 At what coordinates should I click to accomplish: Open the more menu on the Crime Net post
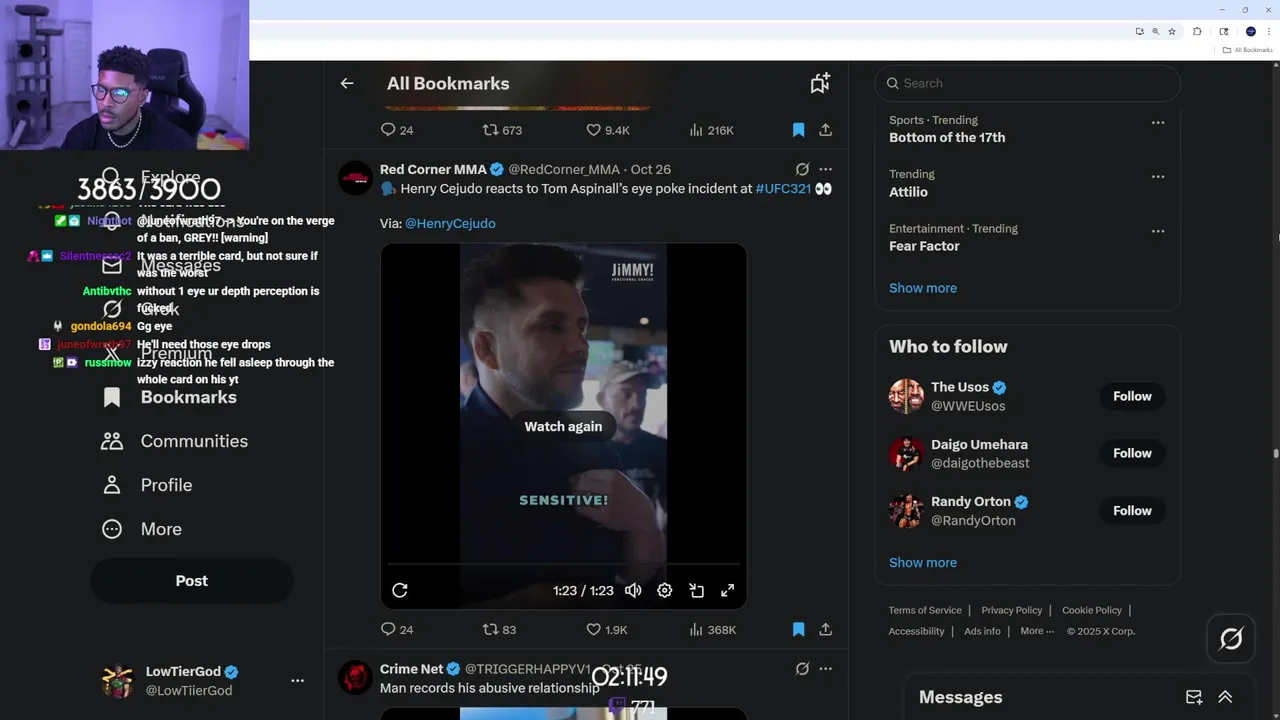825,669
